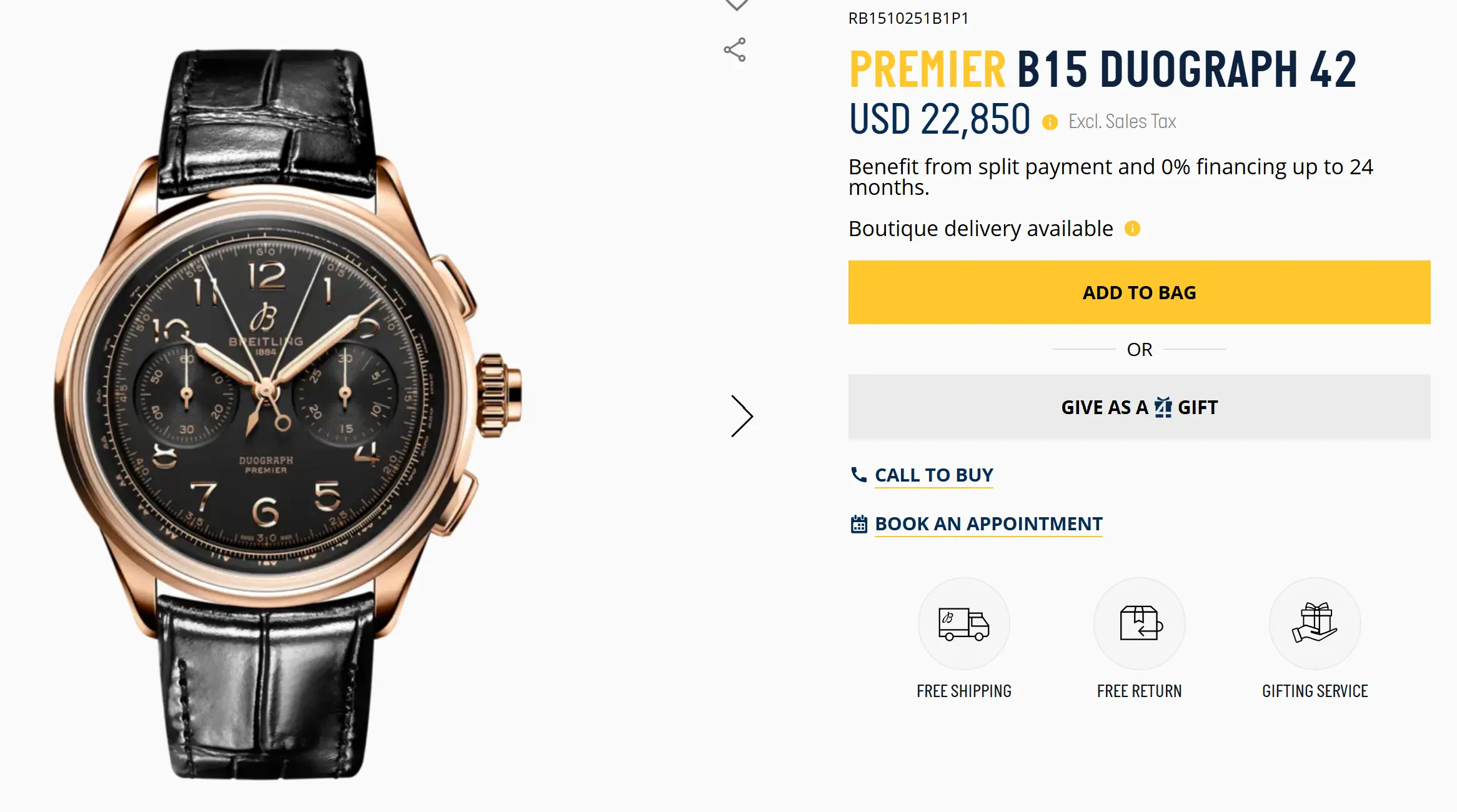Click the Free Return box icon
The image size is (1457, 812).
point(1140,623)
